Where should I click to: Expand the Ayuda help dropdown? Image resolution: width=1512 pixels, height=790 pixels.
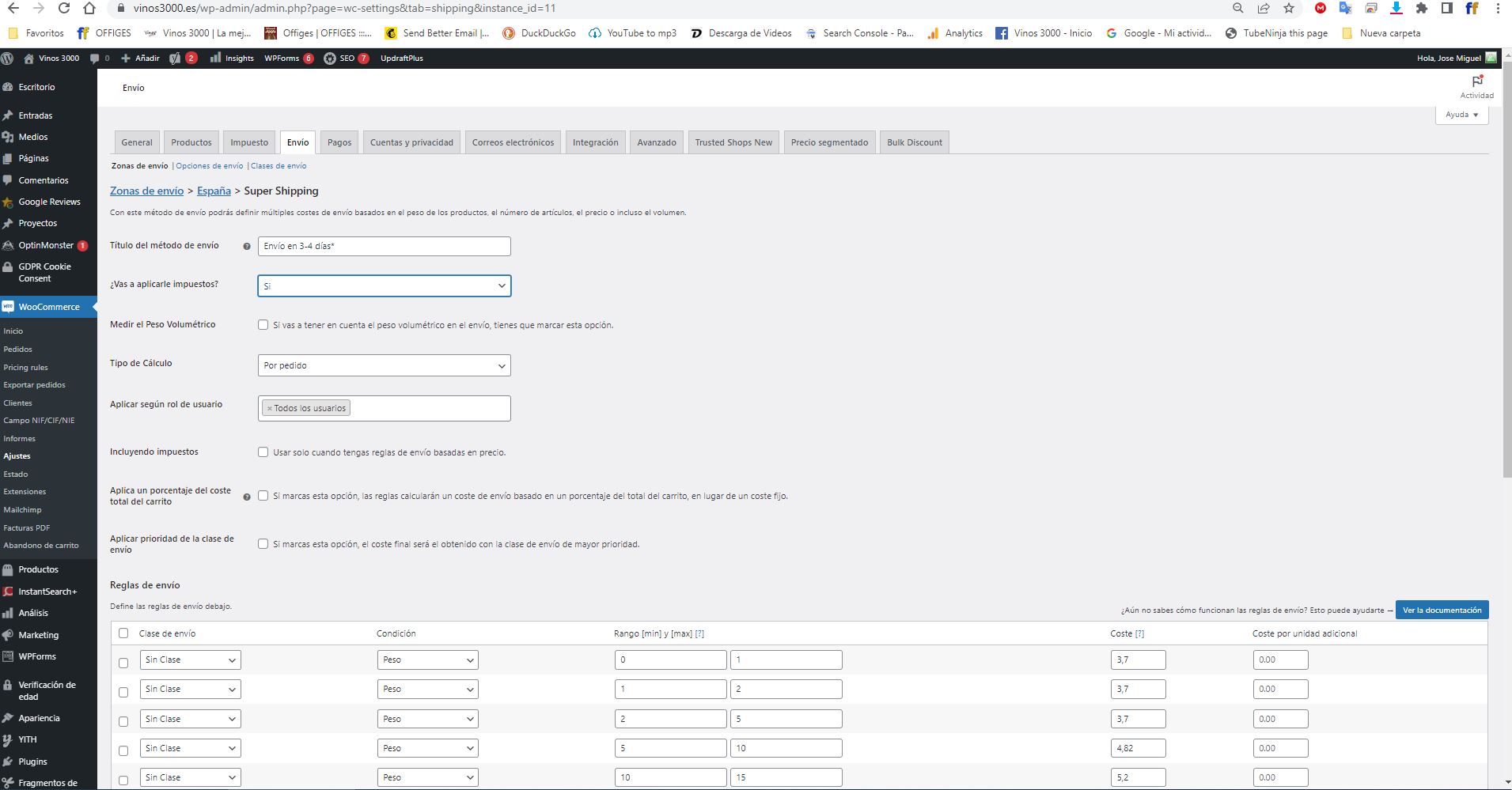[x=1461, y=115]
